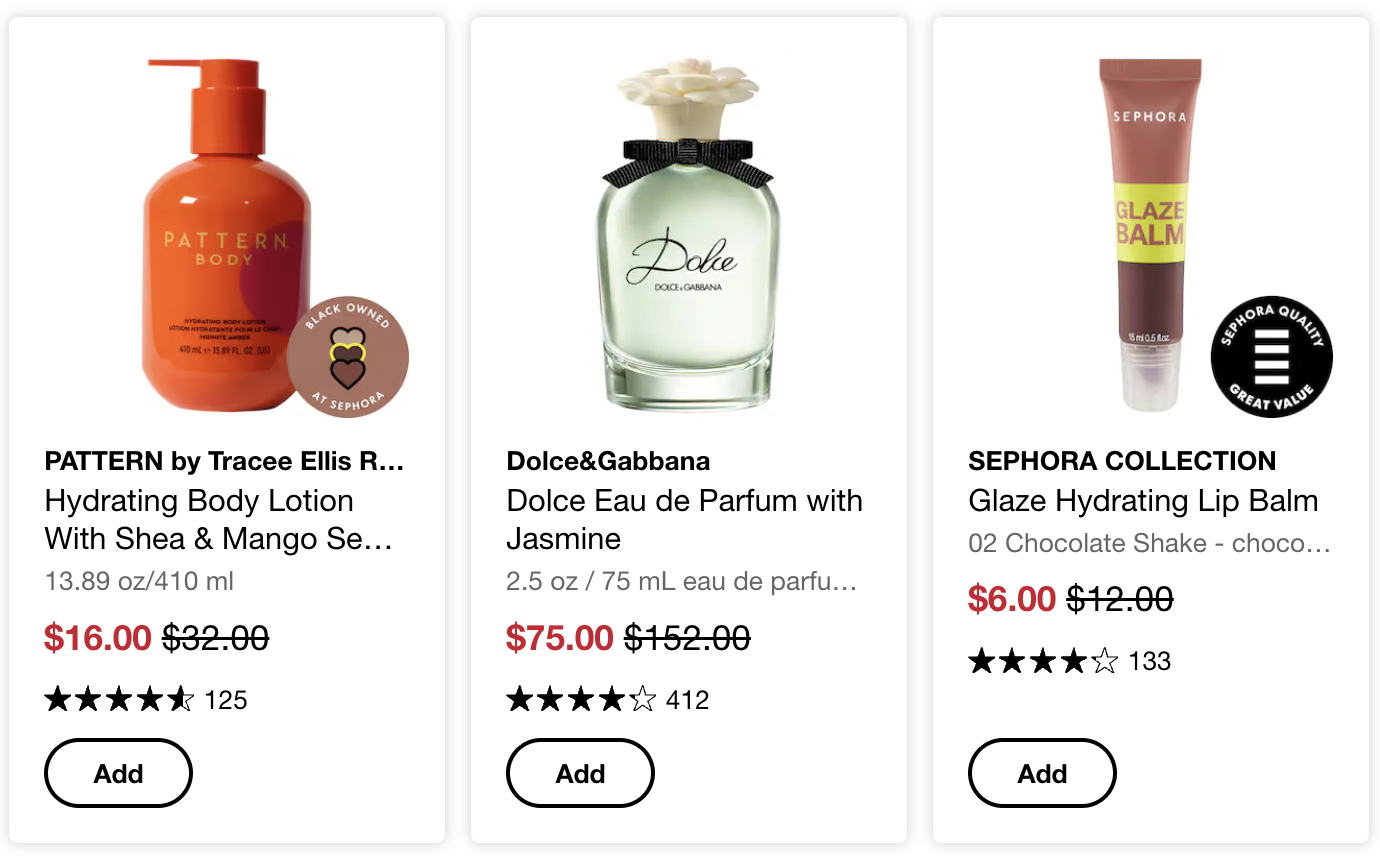Open the Dolce&Gabbana brand name link
This screenshot has height=856, width=1380.
pos(608,461)
